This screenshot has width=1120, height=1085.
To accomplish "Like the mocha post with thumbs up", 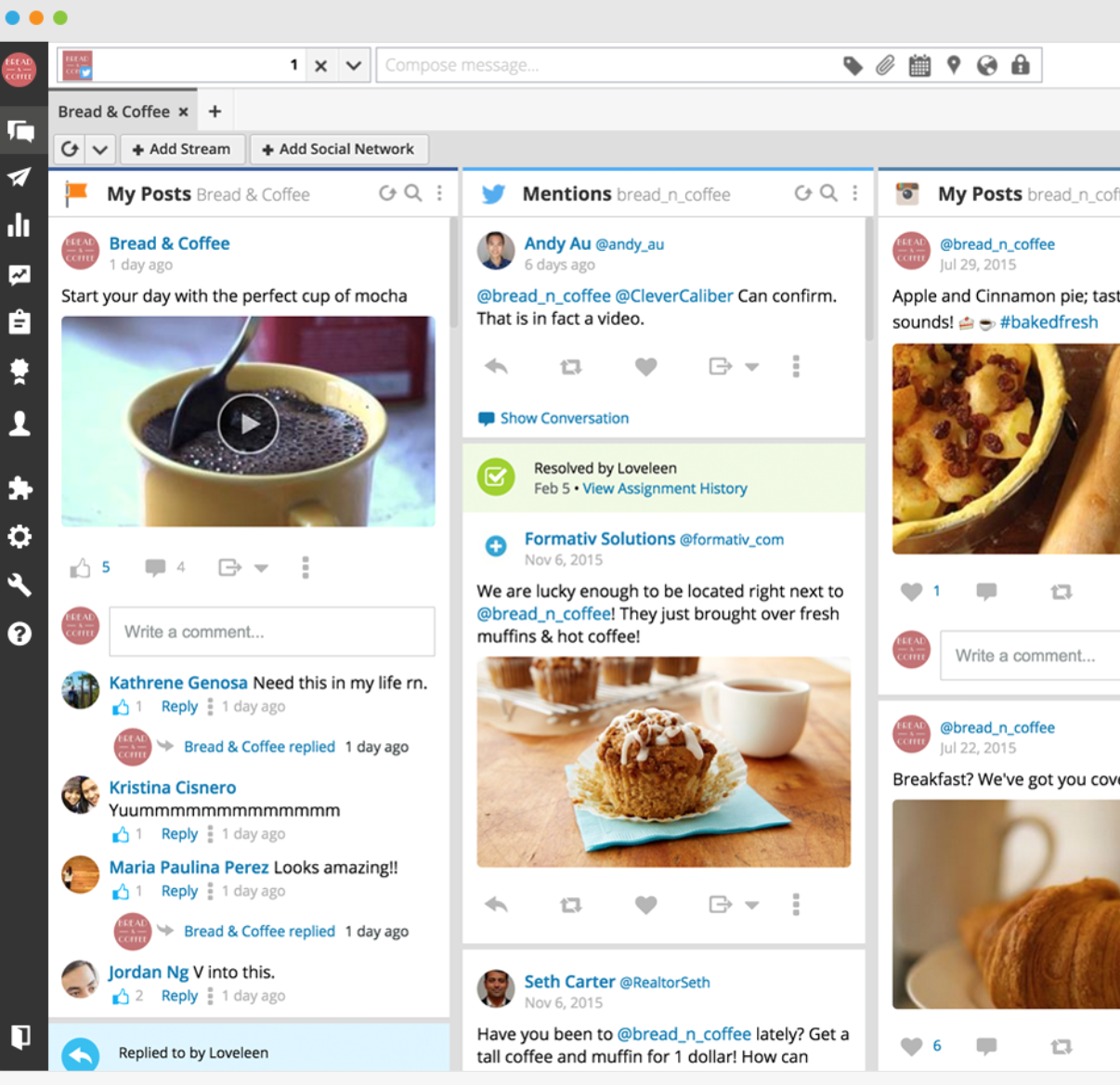I will [x=80, y=568].
